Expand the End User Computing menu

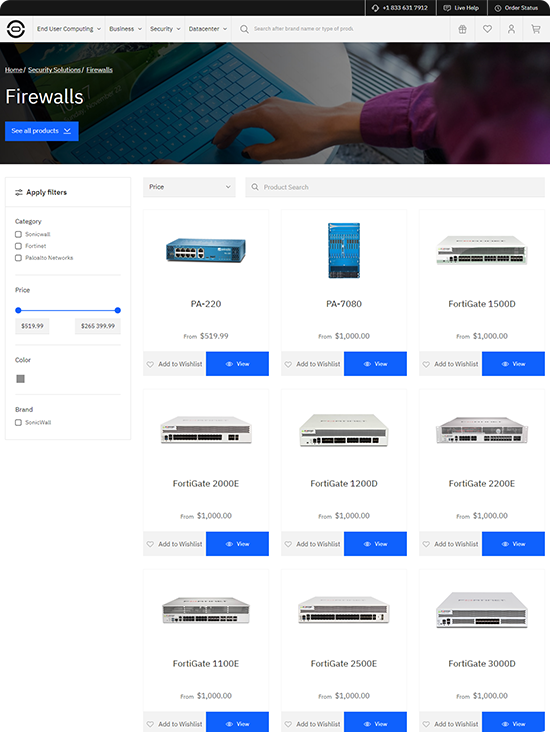(69, 29)
